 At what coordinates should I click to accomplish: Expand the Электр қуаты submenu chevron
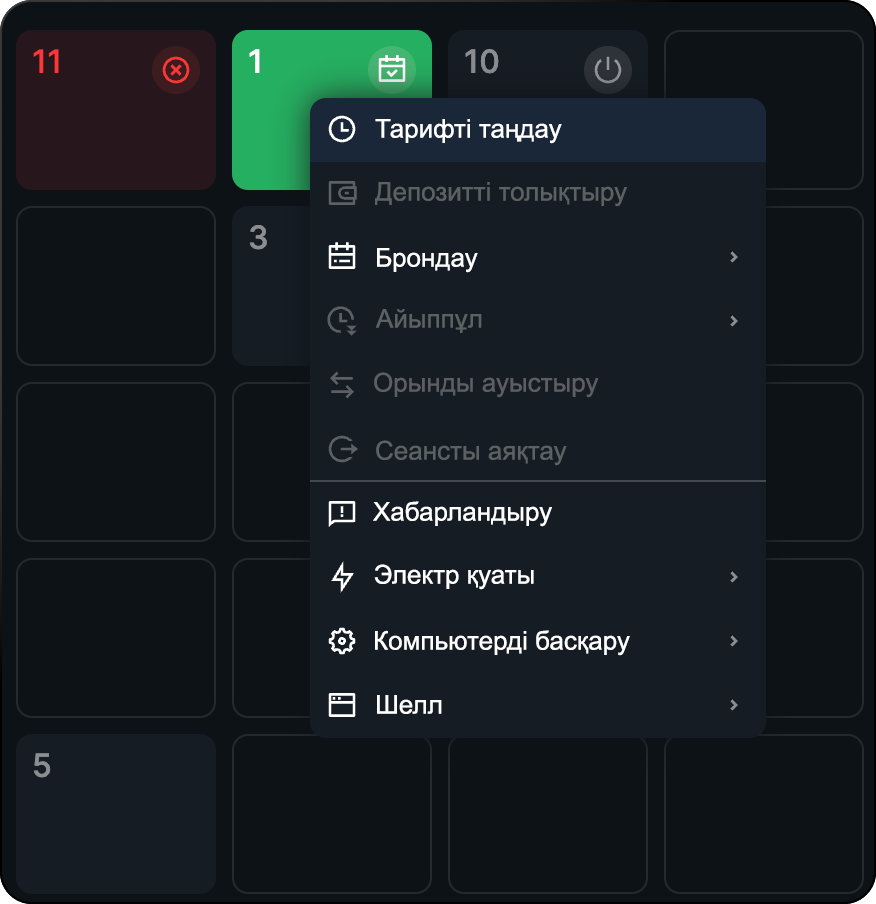(734, 577)
